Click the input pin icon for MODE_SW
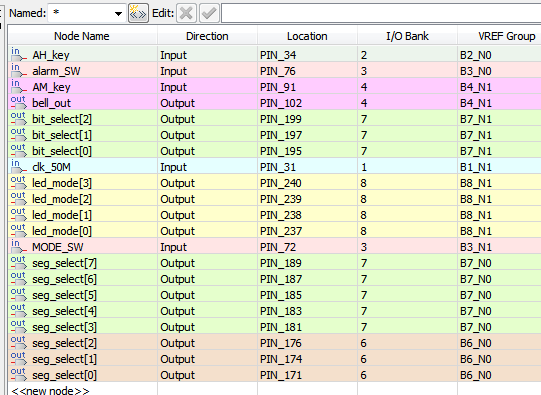The width and height of the screenshot is (541, 395). click(x=19, y=247)
